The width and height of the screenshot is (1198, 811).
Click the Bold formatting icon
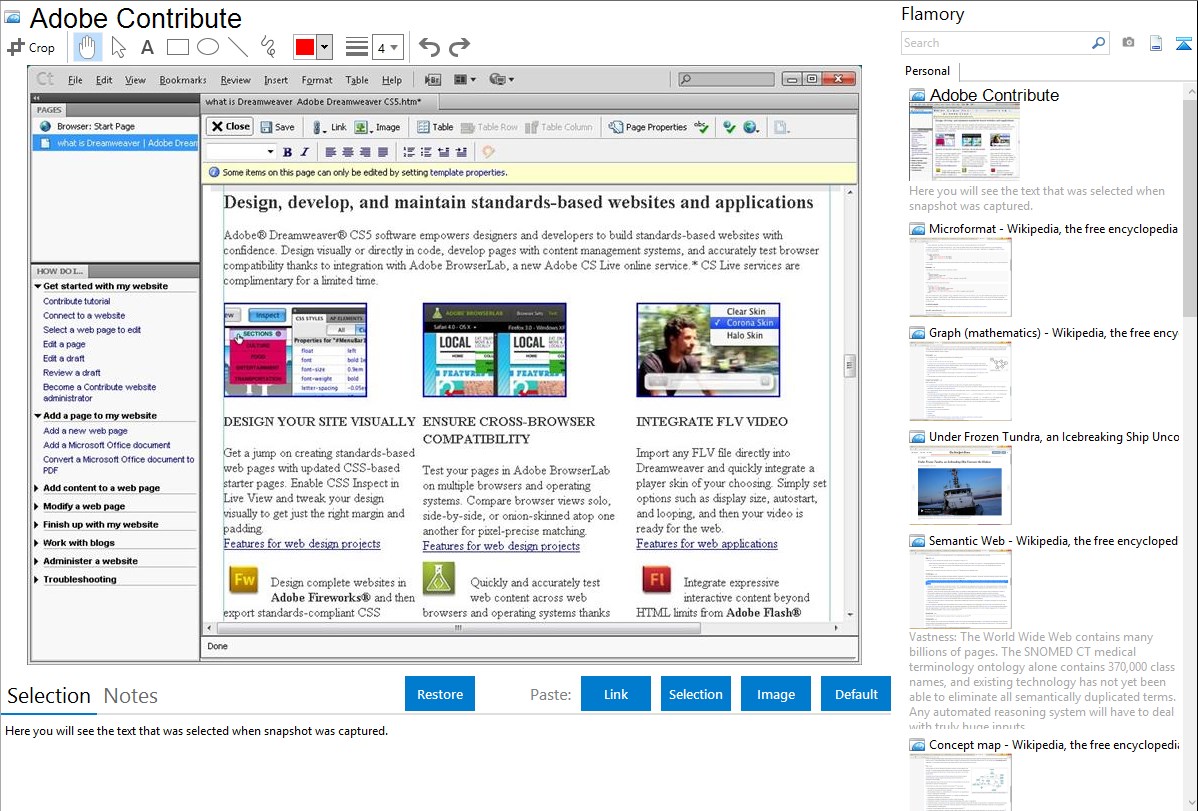tap(287, 152)
